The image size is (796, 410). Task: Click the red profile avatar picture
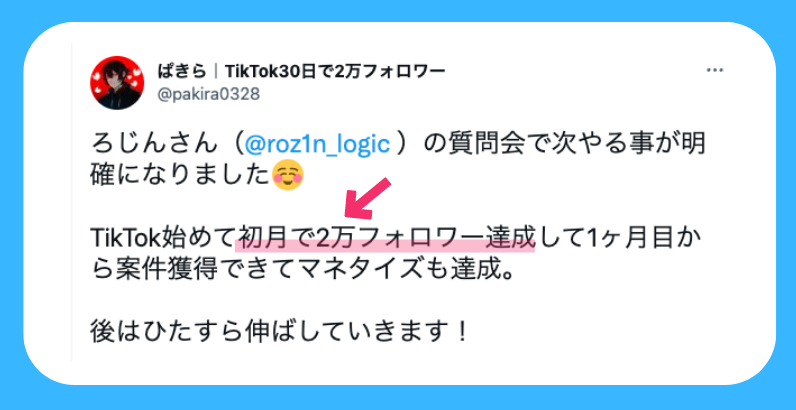click(117, 83)
